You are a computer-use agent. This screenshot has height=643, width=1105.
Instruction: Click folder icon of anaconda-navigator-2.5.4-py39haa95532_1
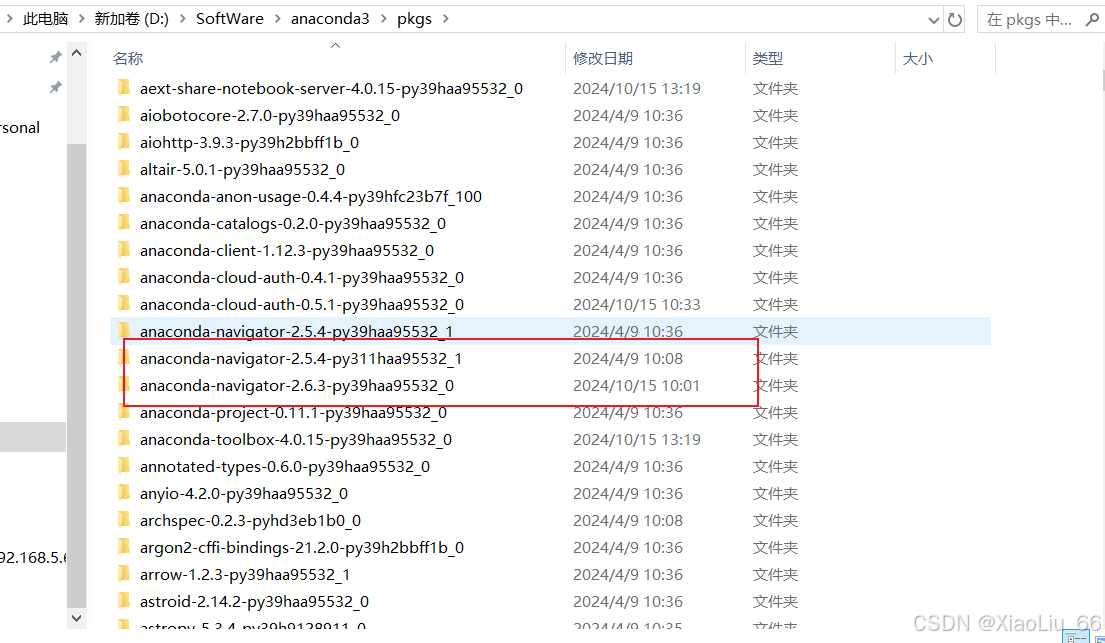[x=124, y=331]
